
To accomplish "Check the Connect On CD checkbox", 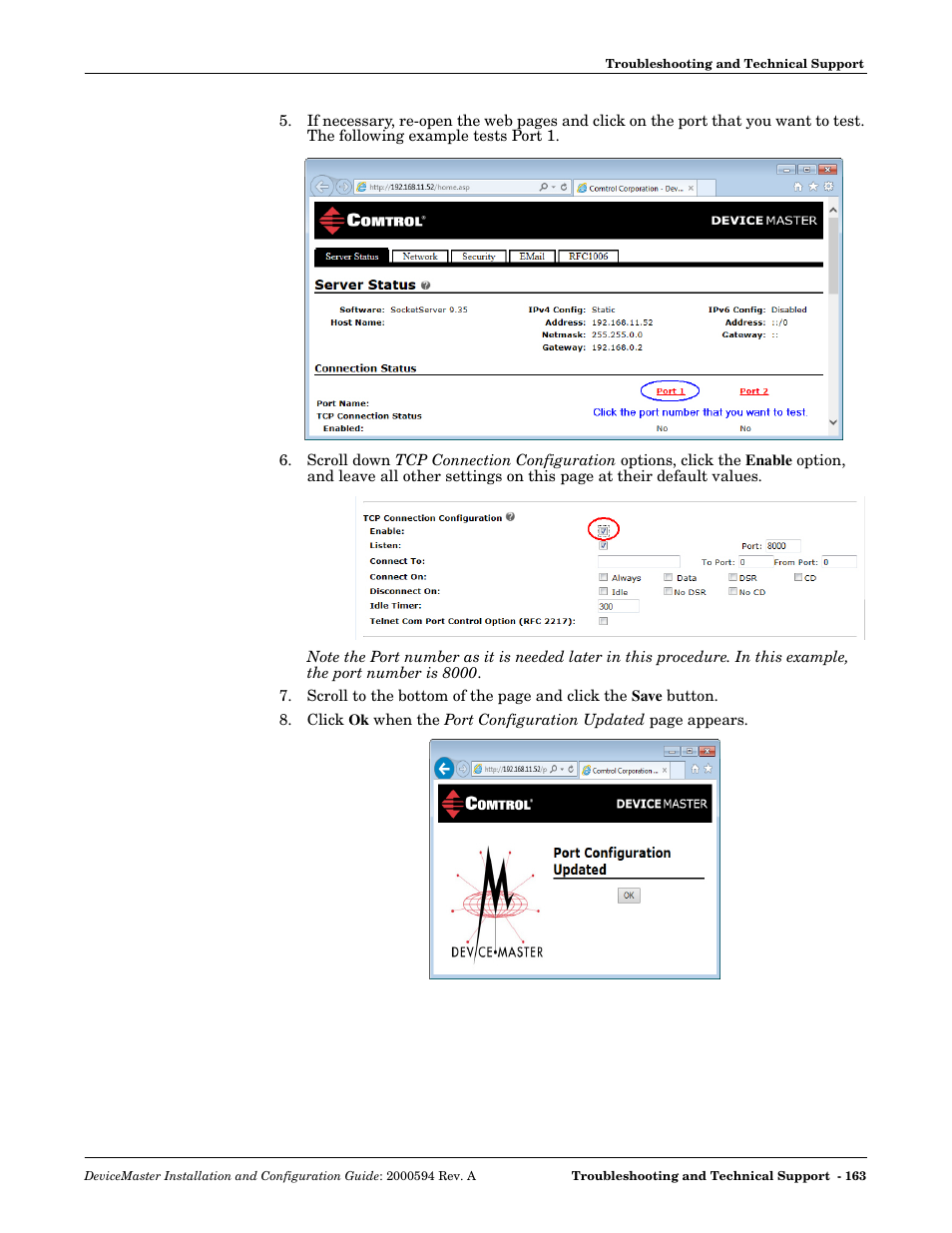I will pyautogui.click(x=798, y=577).
